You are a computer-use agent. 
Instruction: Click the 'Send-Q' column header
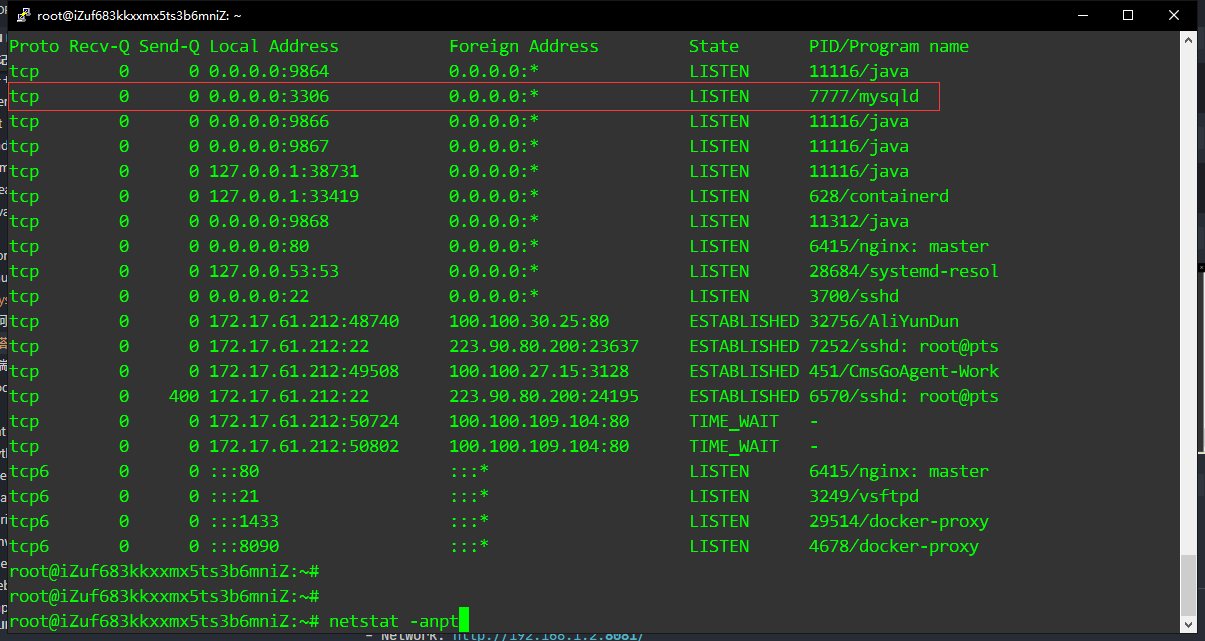[x=169, y=46]
